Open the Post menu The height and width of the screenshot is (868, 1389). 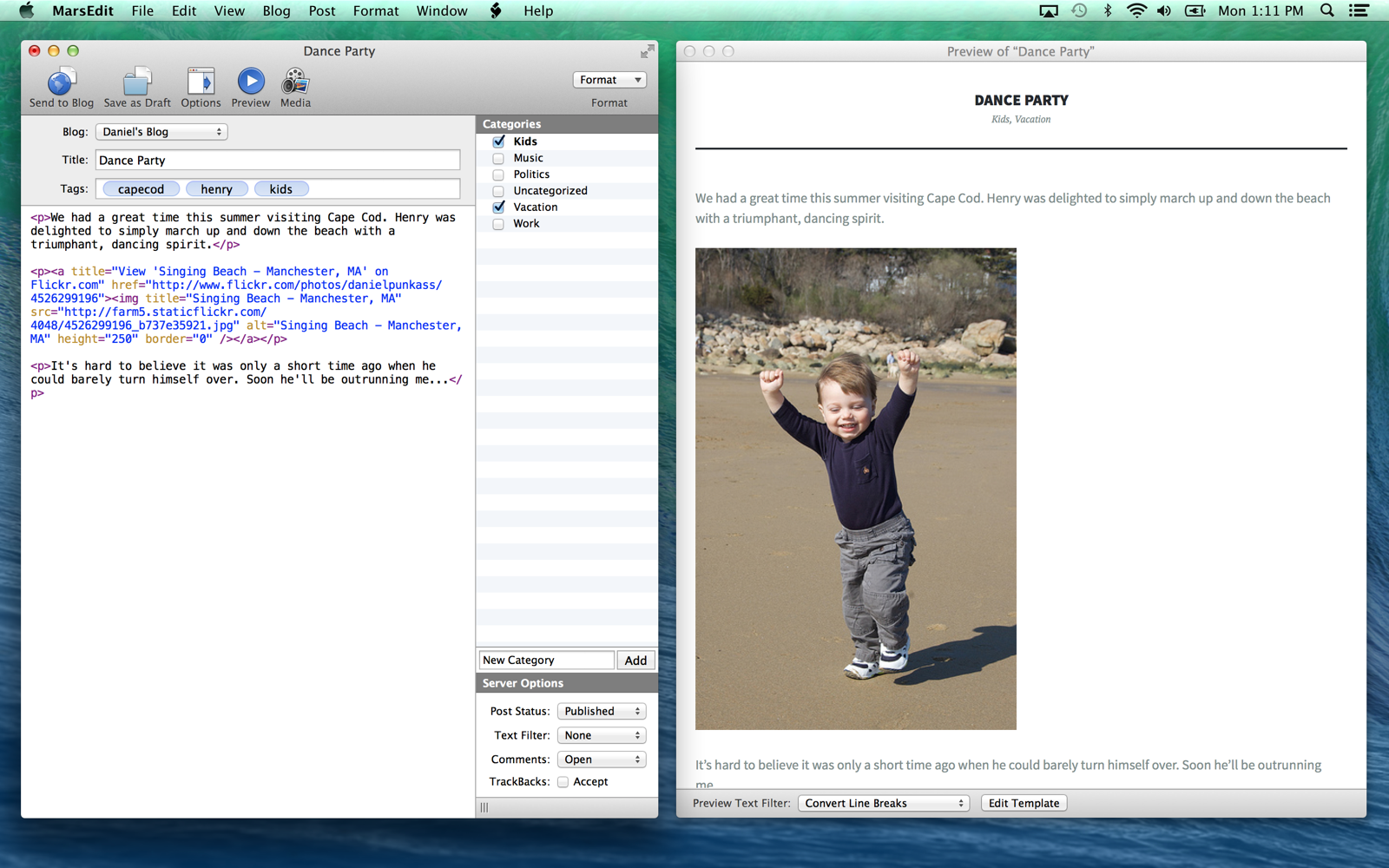322,10
